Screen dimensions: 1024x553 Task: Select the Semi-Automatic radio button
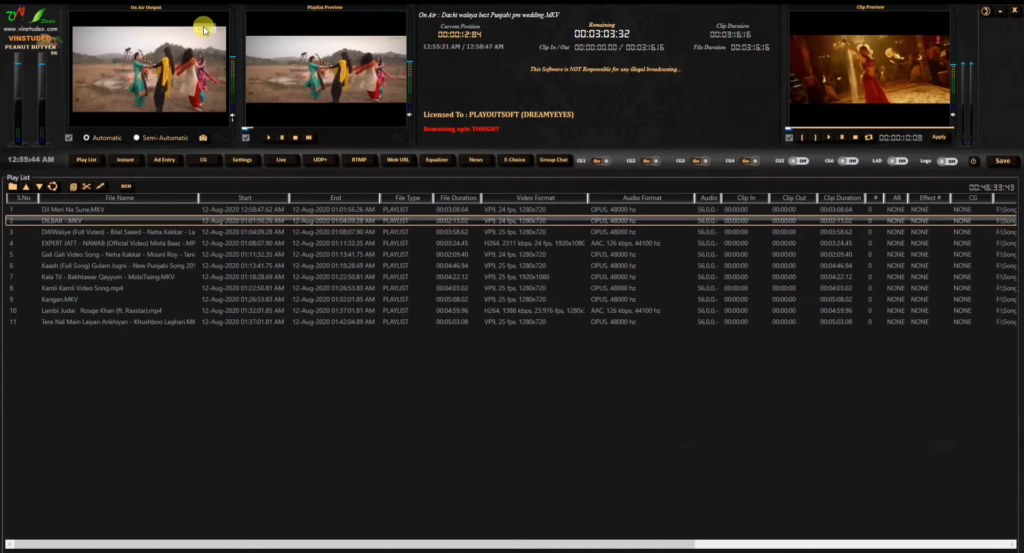137,137
